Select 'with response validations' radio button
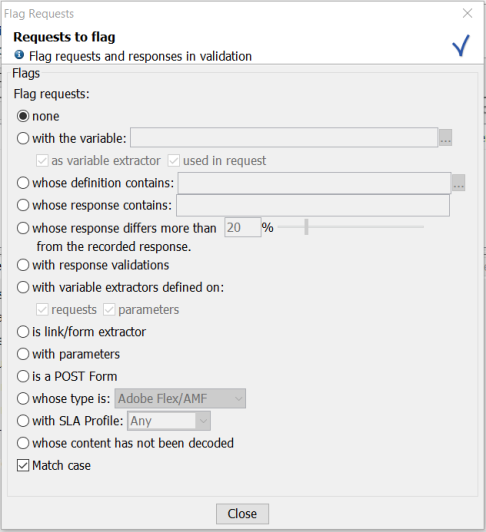The image size is (486, 532). pos(23,265)
